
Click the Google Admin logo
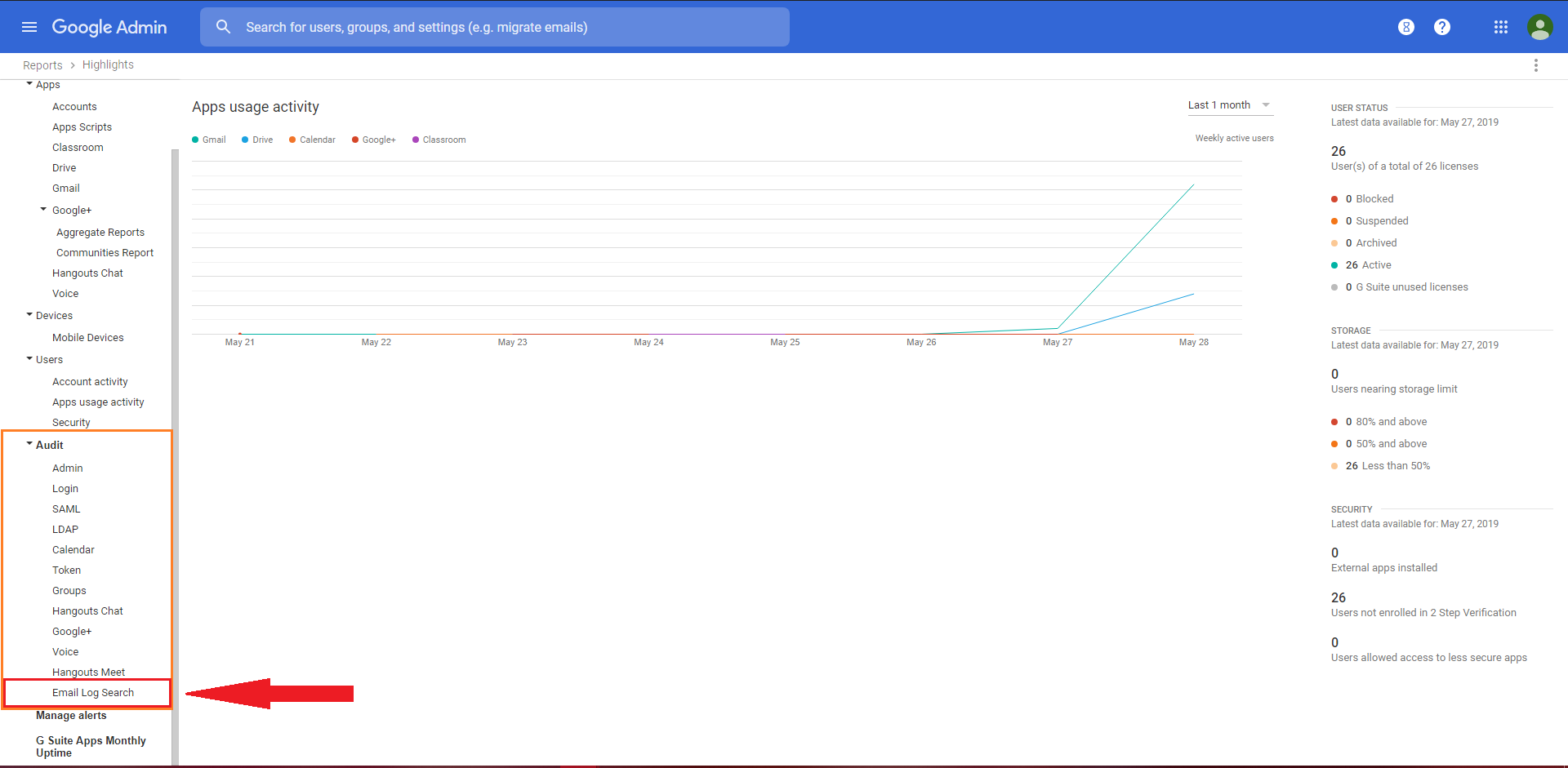pyautogui.click(x=109, y=27)
